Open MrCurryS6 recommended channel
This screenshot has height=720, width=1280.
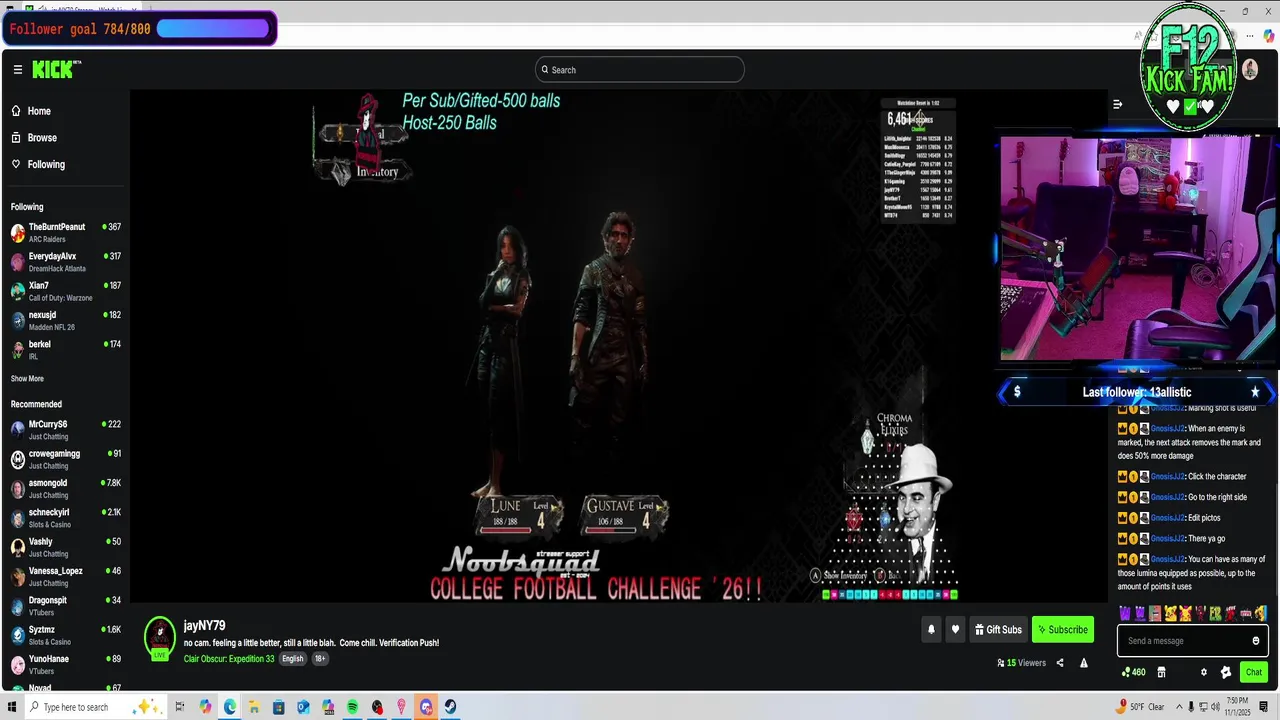tap(65, 429)
